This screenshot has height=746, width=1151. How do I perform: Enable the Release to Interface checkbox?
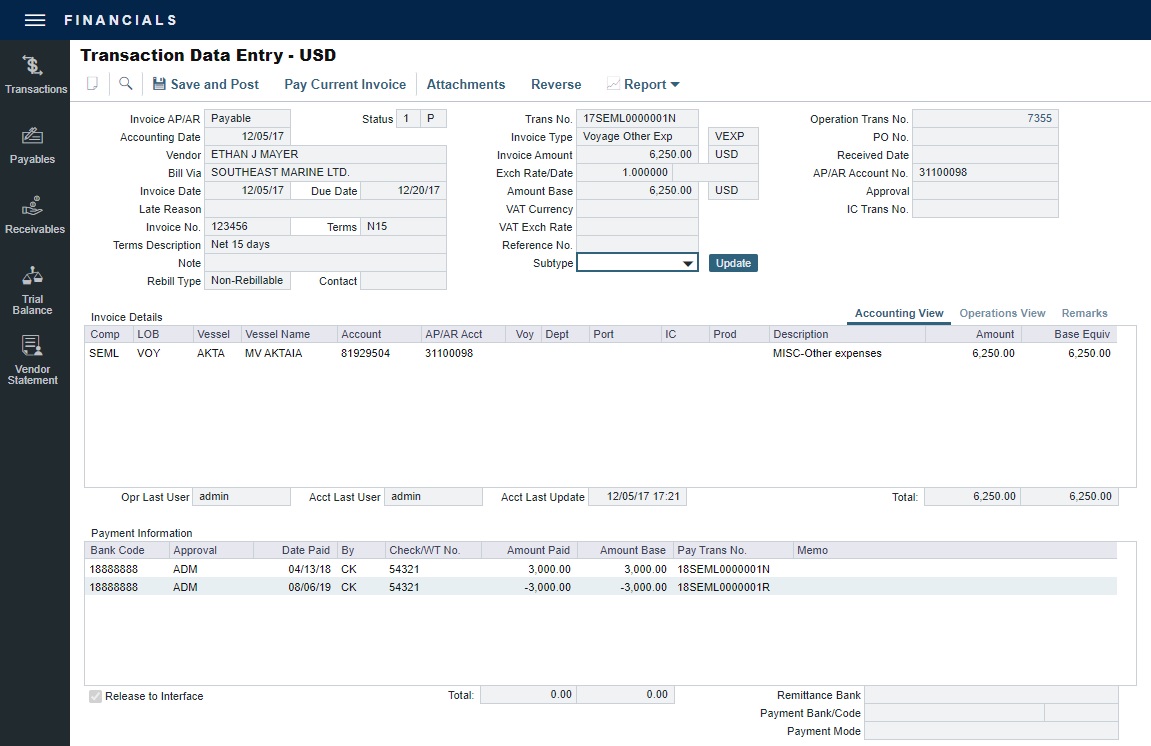pos(96,696)
